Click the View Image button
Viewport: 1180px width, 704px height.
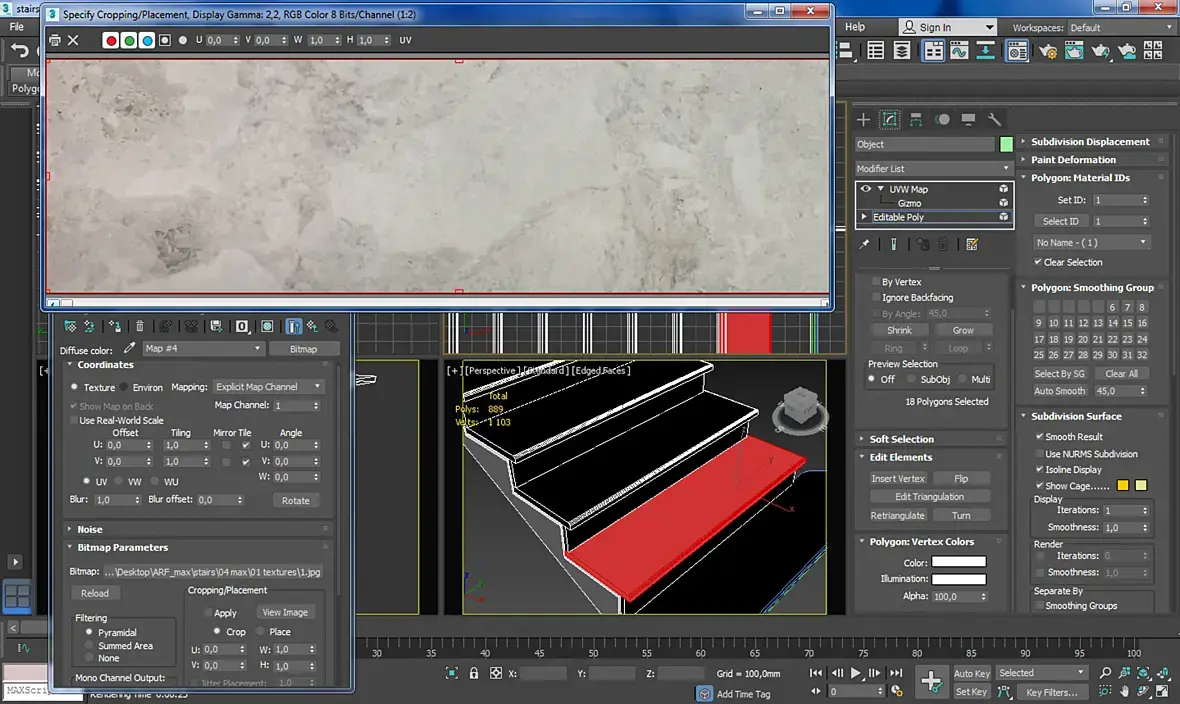pyautogui.click(x=285, y=612)
